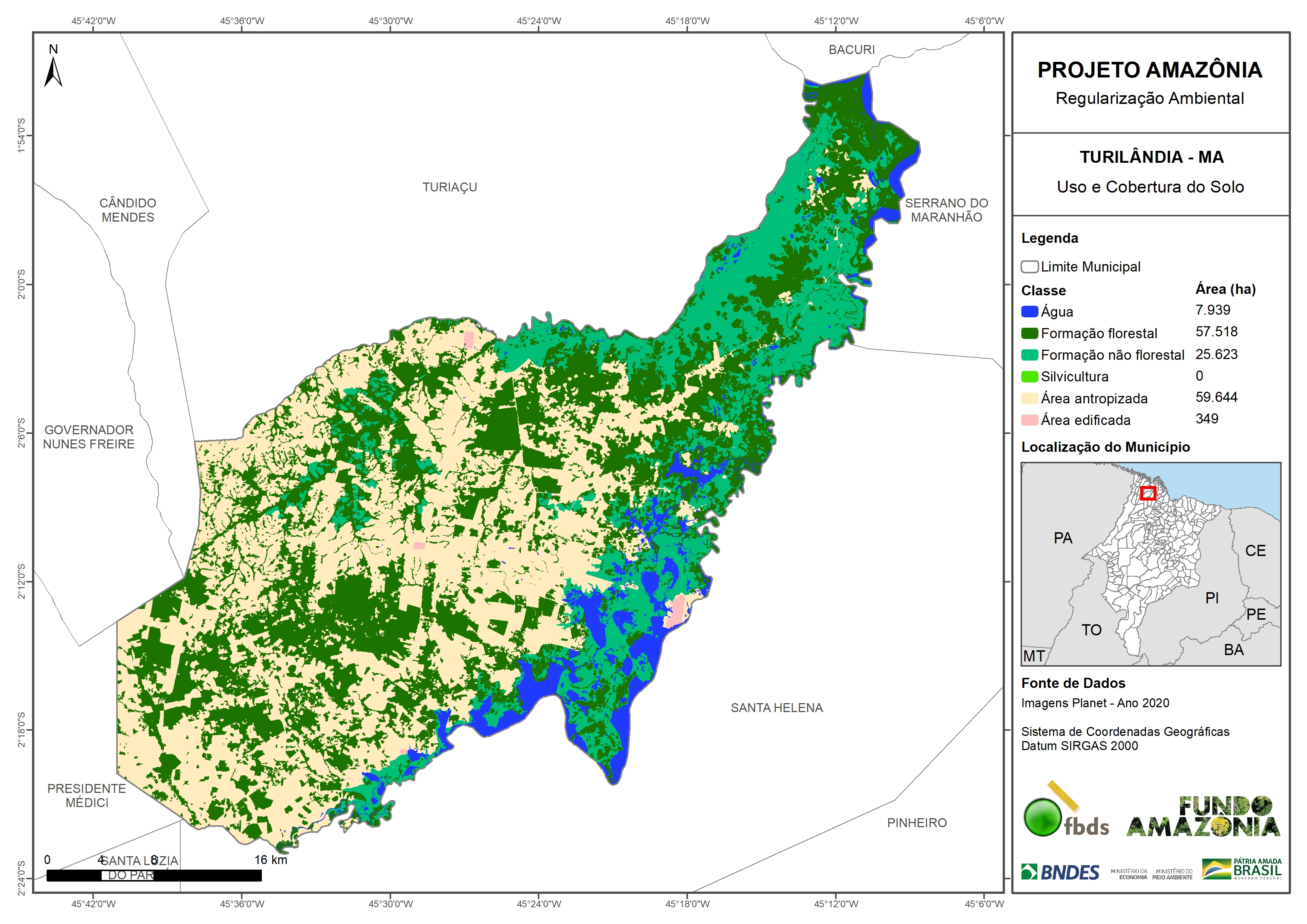
Task: Click the Imagens Planet - Ano 2020 text
Action: (x=1095, y=703)
